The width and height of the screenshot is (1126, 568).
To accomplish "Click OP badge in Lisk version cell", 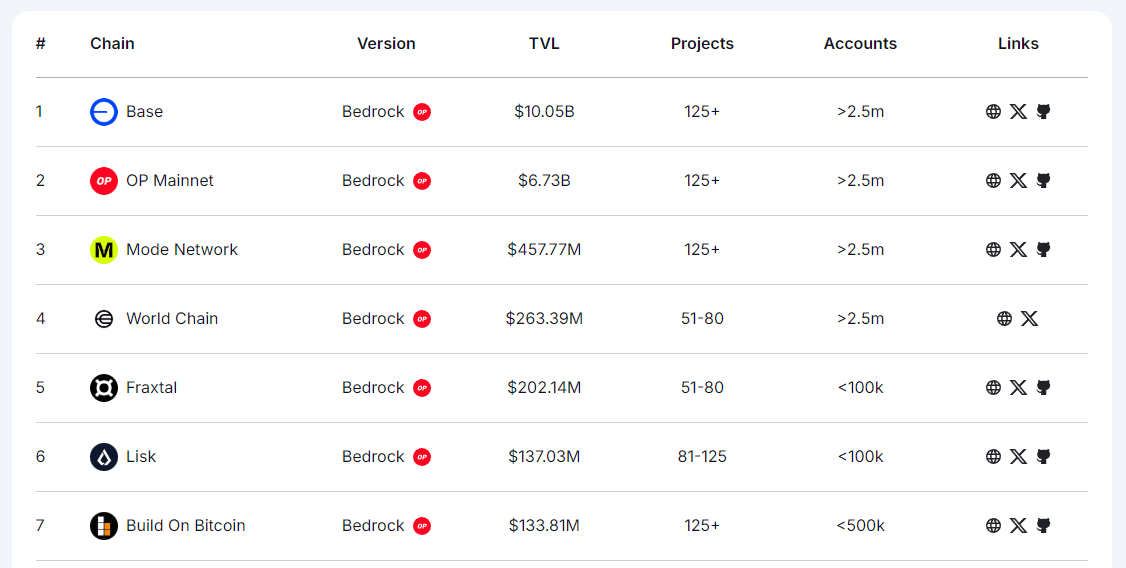I will (422, 457).
